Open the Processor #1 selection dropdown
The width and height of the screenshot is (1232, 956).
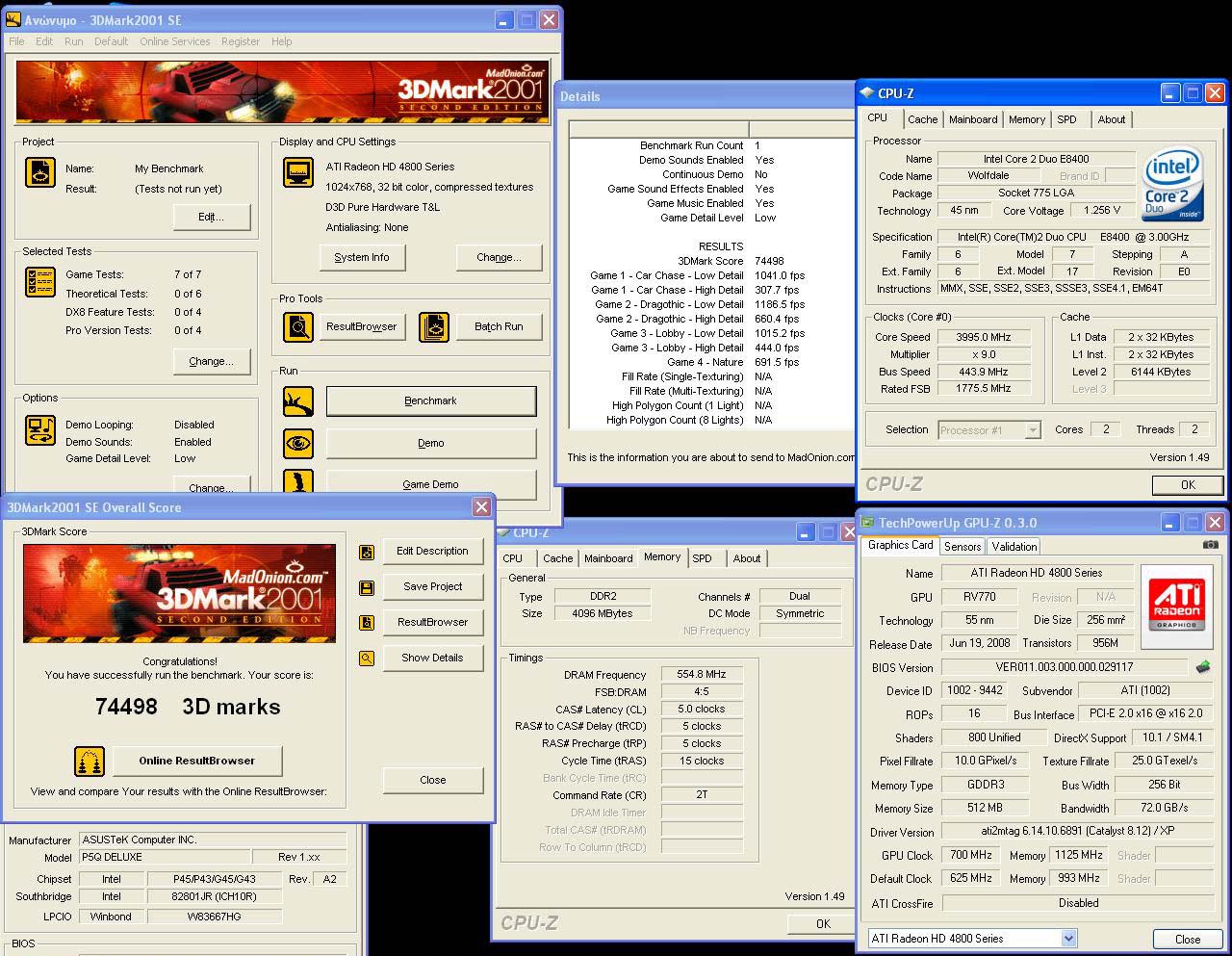click(1033, 430)
